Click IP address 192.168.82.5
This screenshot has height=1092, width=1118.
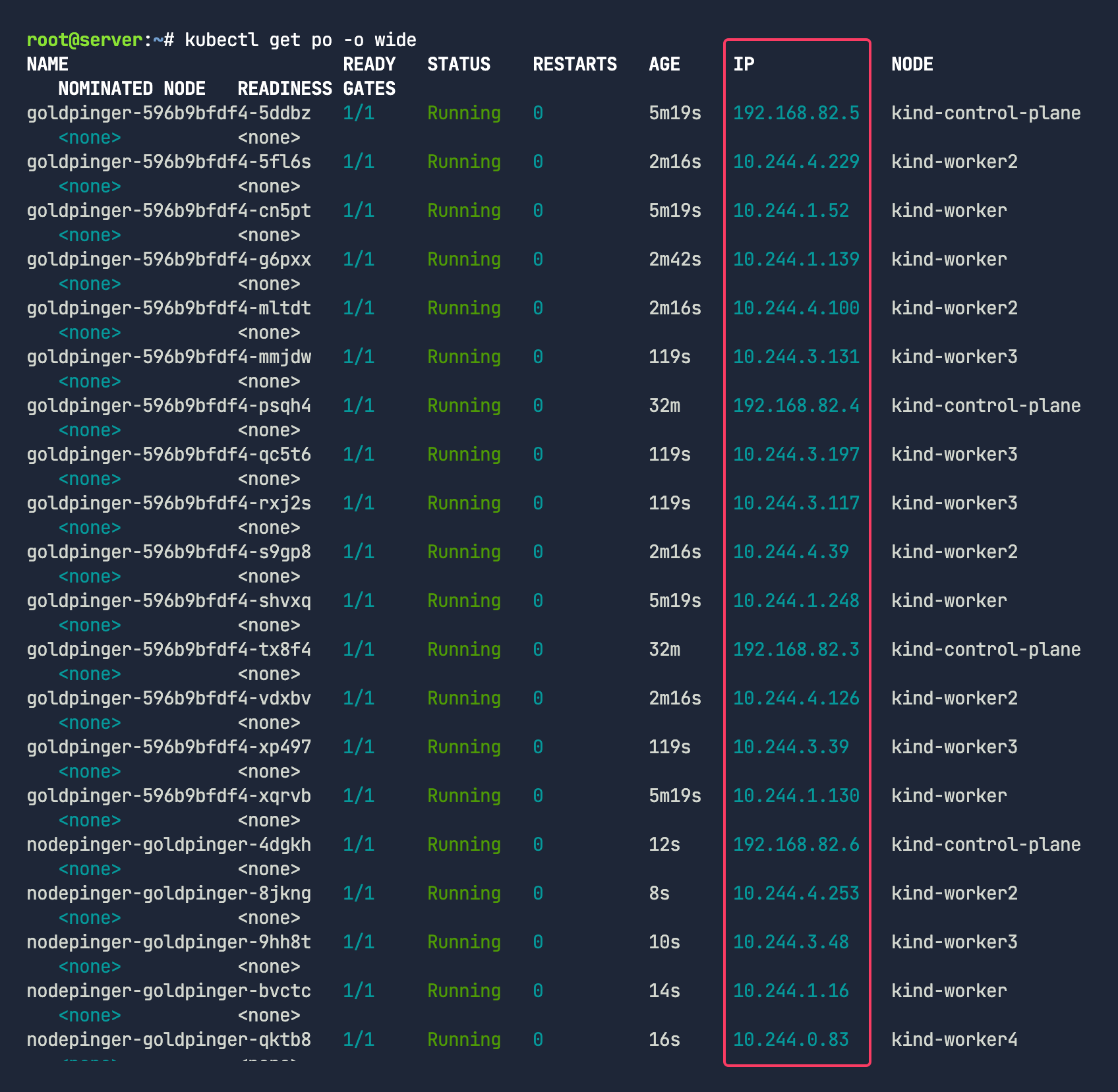[796, 113]
